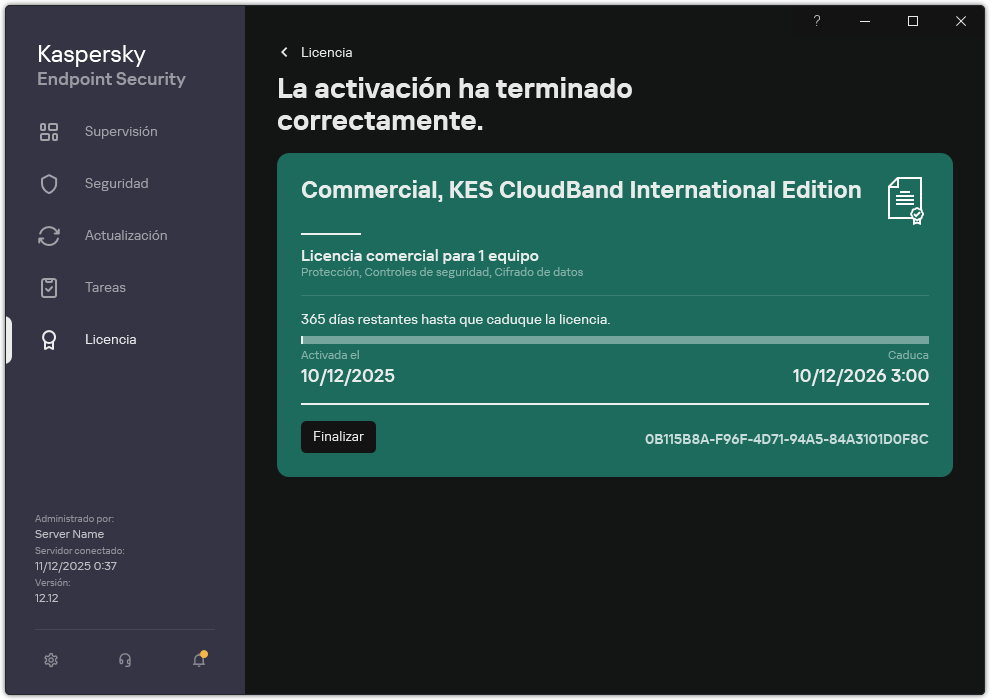The width and height of the screenshot is (990, 700).
Task: Select the license key 0B115B8A text
Action: tap(786, 438)
